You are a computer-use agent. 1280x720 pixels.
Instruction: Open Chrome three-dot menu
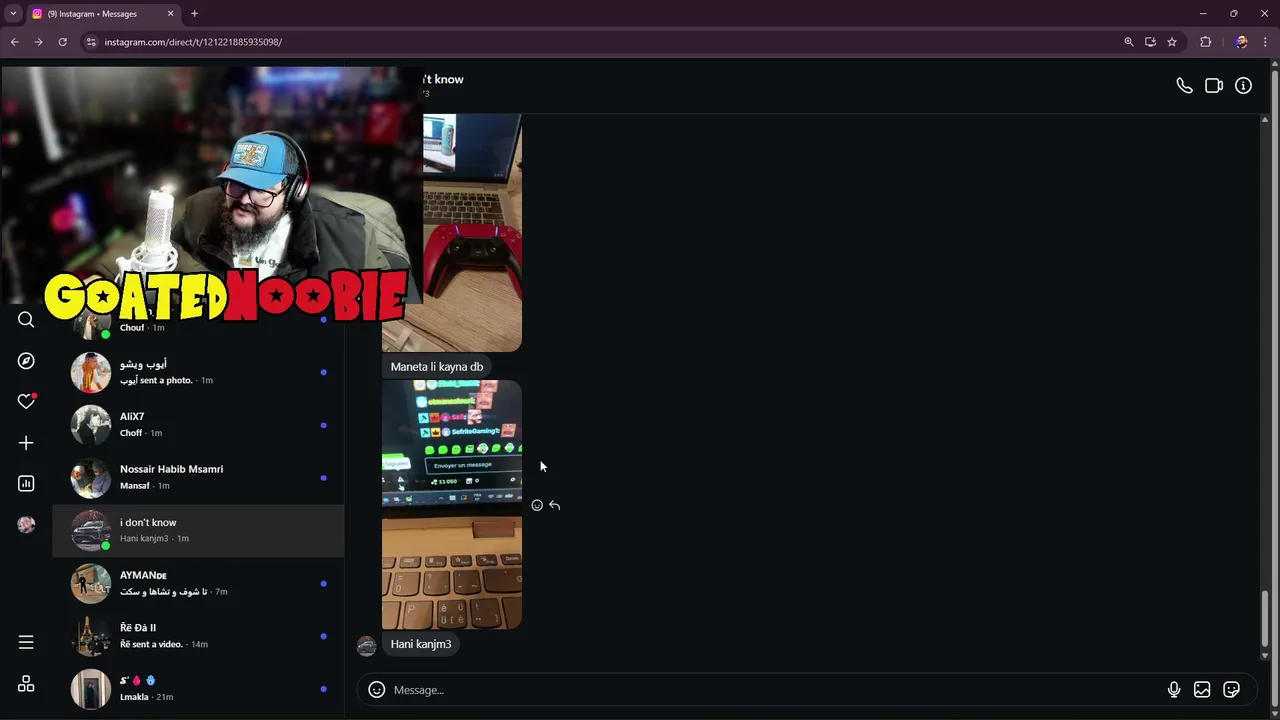coord(1265,42)
